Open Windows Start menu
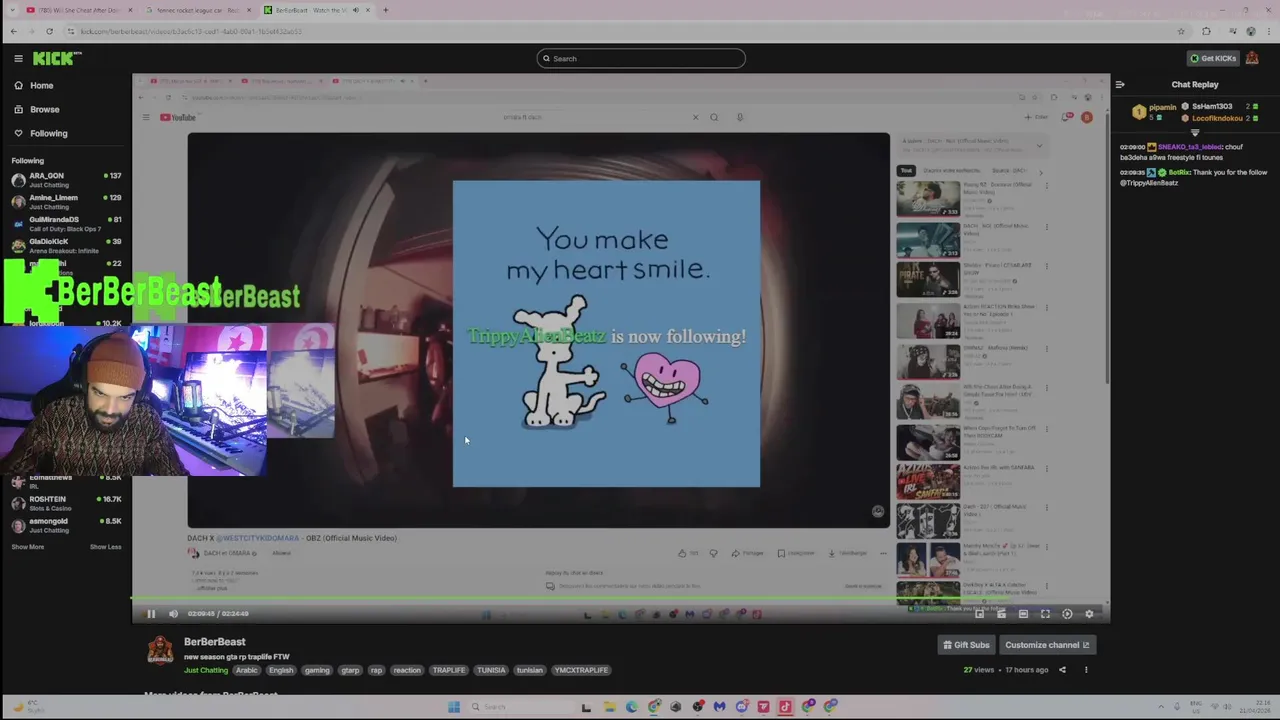The height and width of the screenshot is (720, 1280). pyautogui.click(x=454, y=707)
